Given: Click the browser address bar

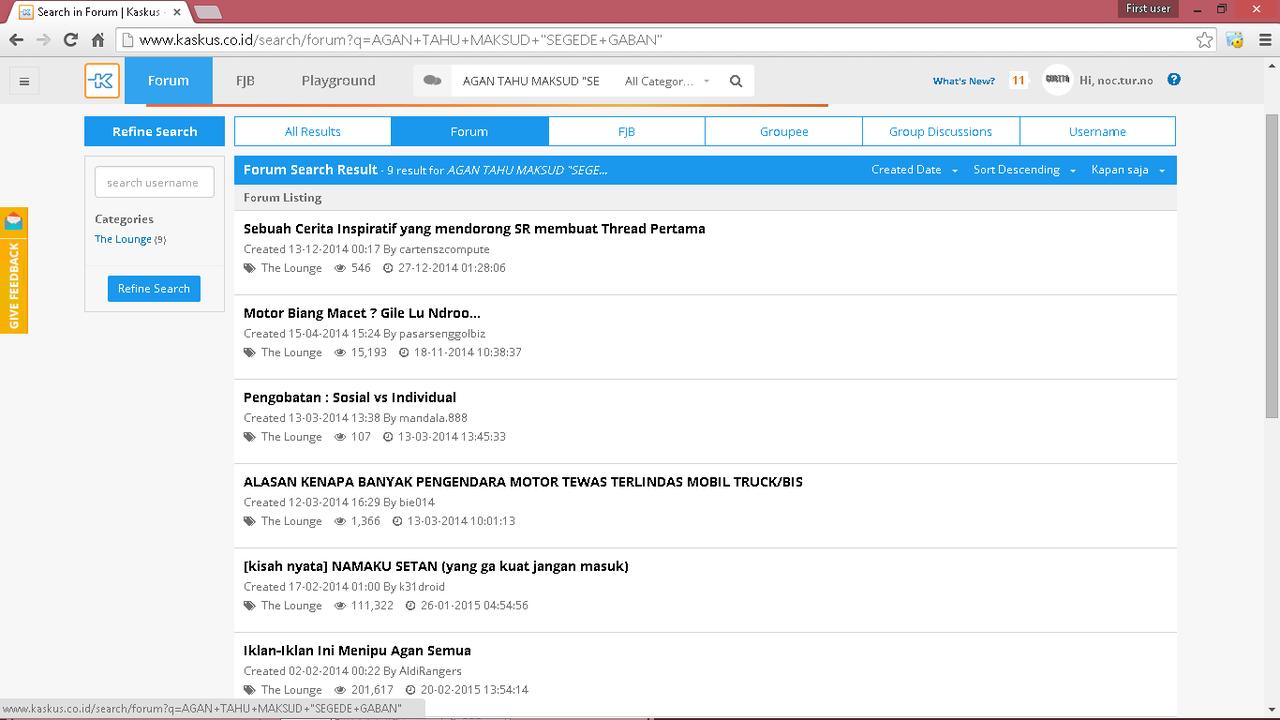Looking at the screenshot, I should 660,40.
